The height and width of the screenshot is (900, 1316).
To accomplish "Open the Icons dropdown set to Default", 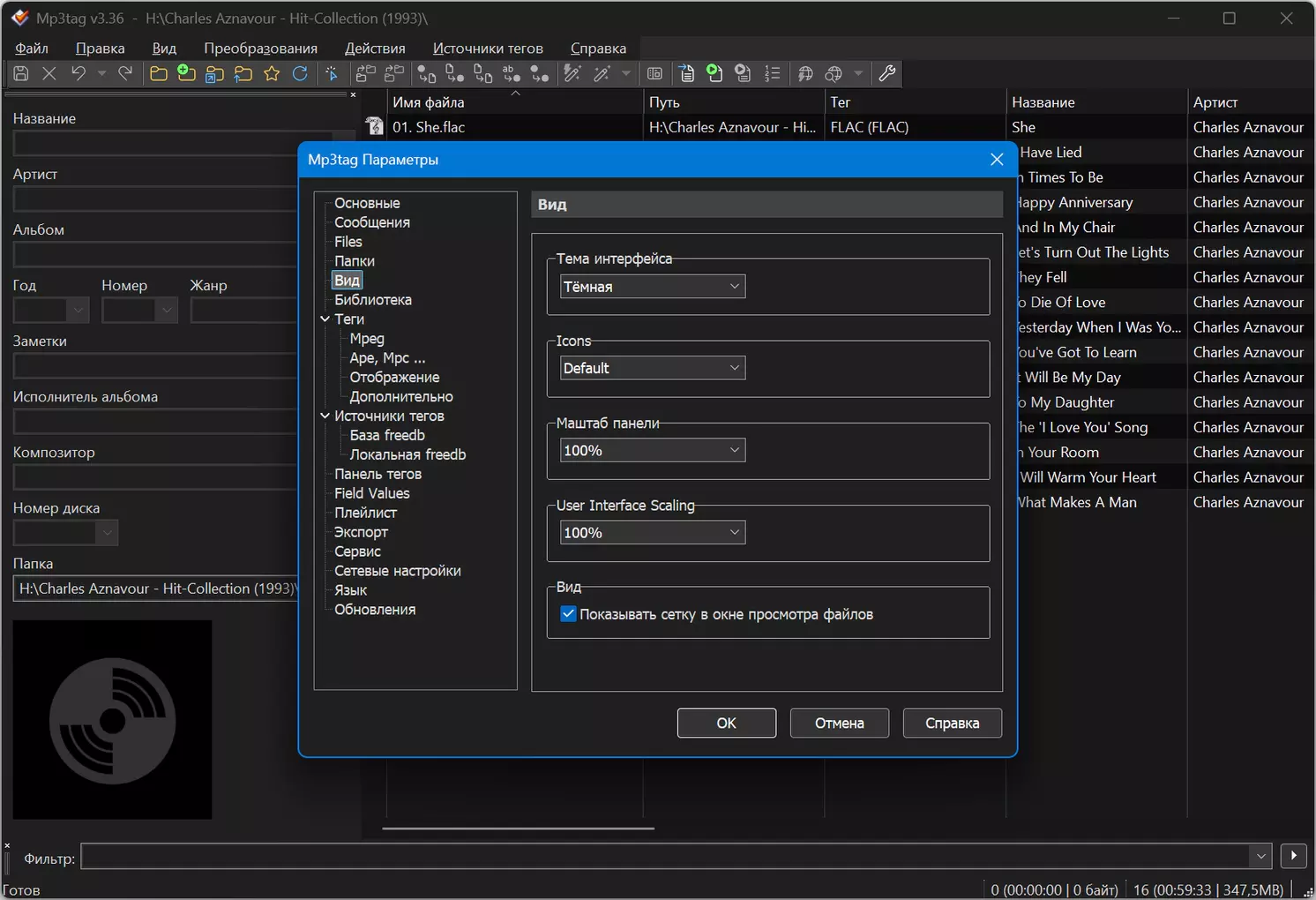I will click(x=653, y=368).
